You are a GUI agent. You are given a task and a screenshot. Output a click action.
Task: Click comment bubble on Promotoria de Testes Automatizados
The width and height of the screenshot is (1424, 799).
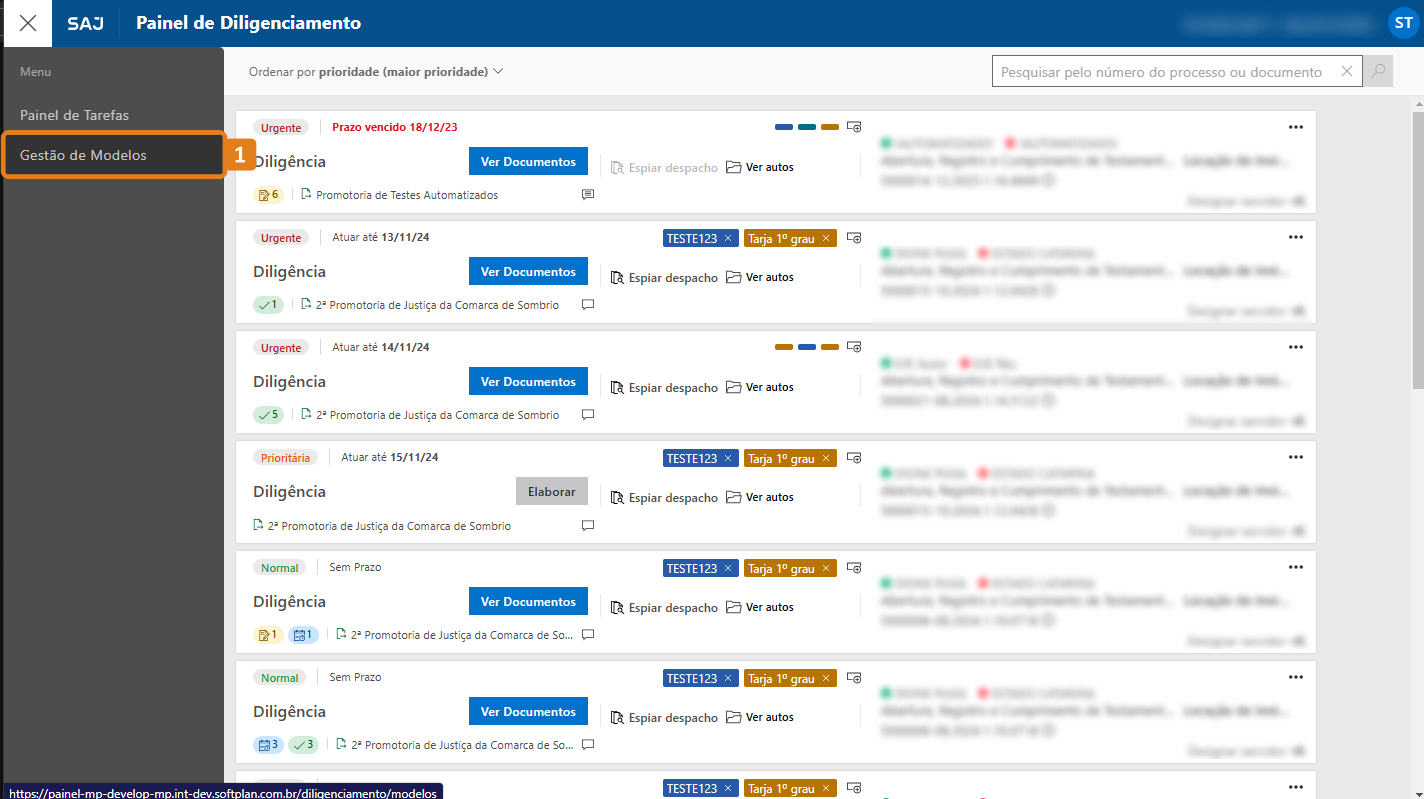(588, 195)
